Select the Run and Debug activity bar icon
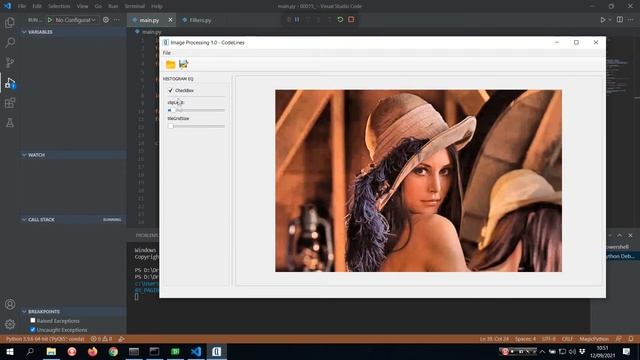 click(10, 83)
